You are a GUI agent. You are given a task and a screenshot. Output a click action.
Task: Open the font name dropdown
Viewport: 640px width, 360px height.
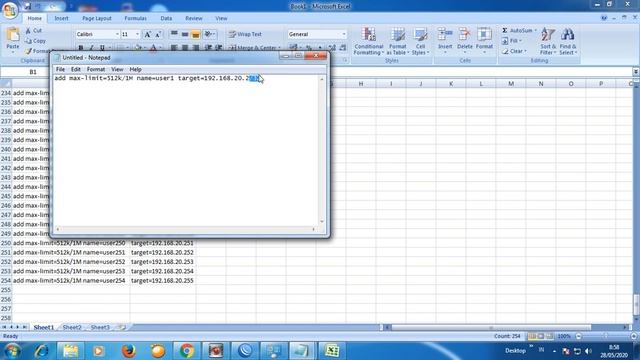coord(117,34)
